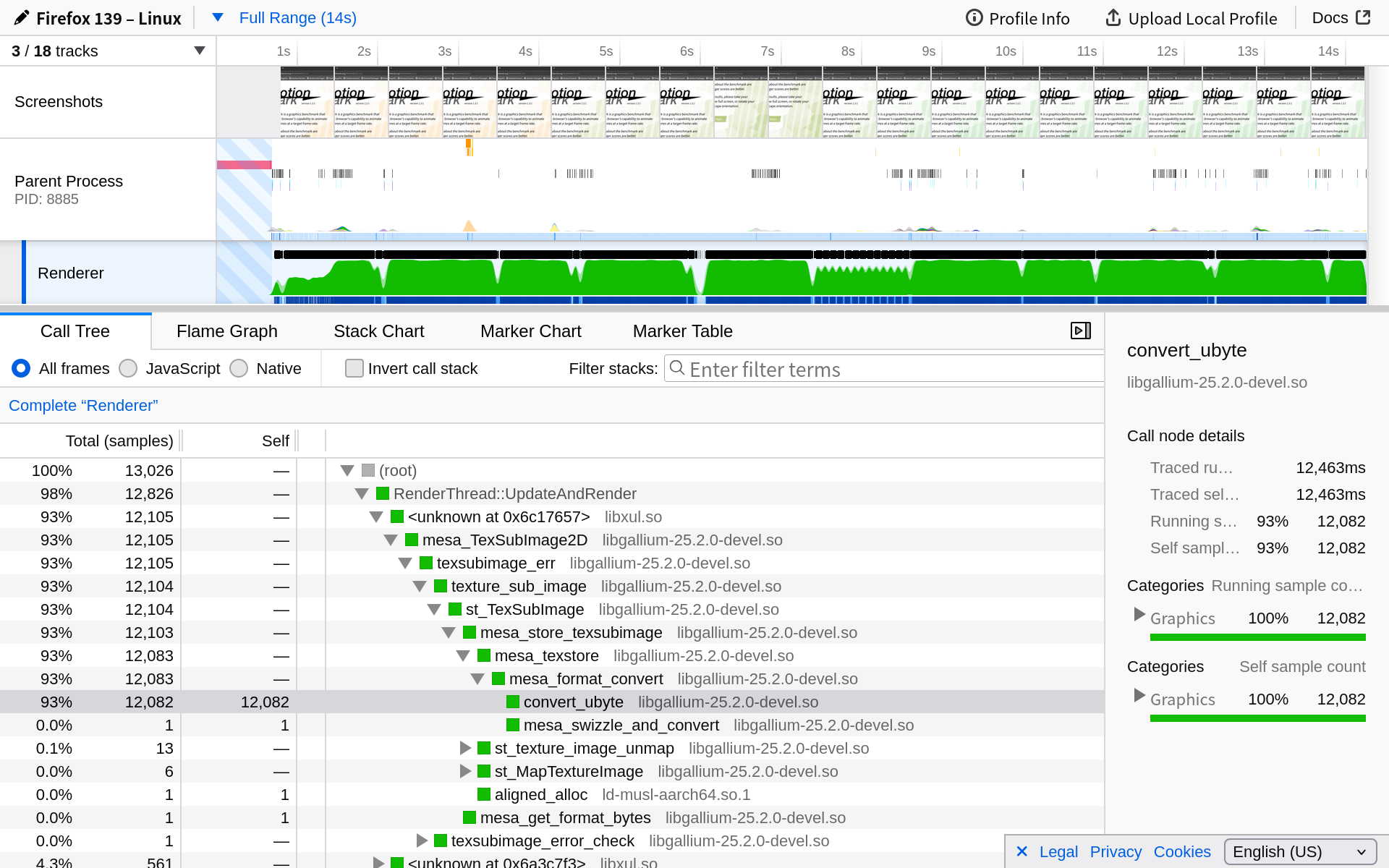Click green square beside mesa_swizzle_and_convert
Screen dimensions: 1389x868
(513, 725)
